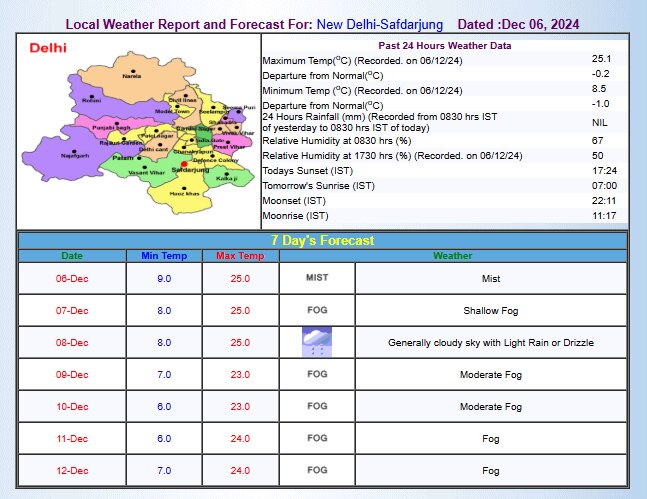Click the MIST icon for 06-Dec

316,278
